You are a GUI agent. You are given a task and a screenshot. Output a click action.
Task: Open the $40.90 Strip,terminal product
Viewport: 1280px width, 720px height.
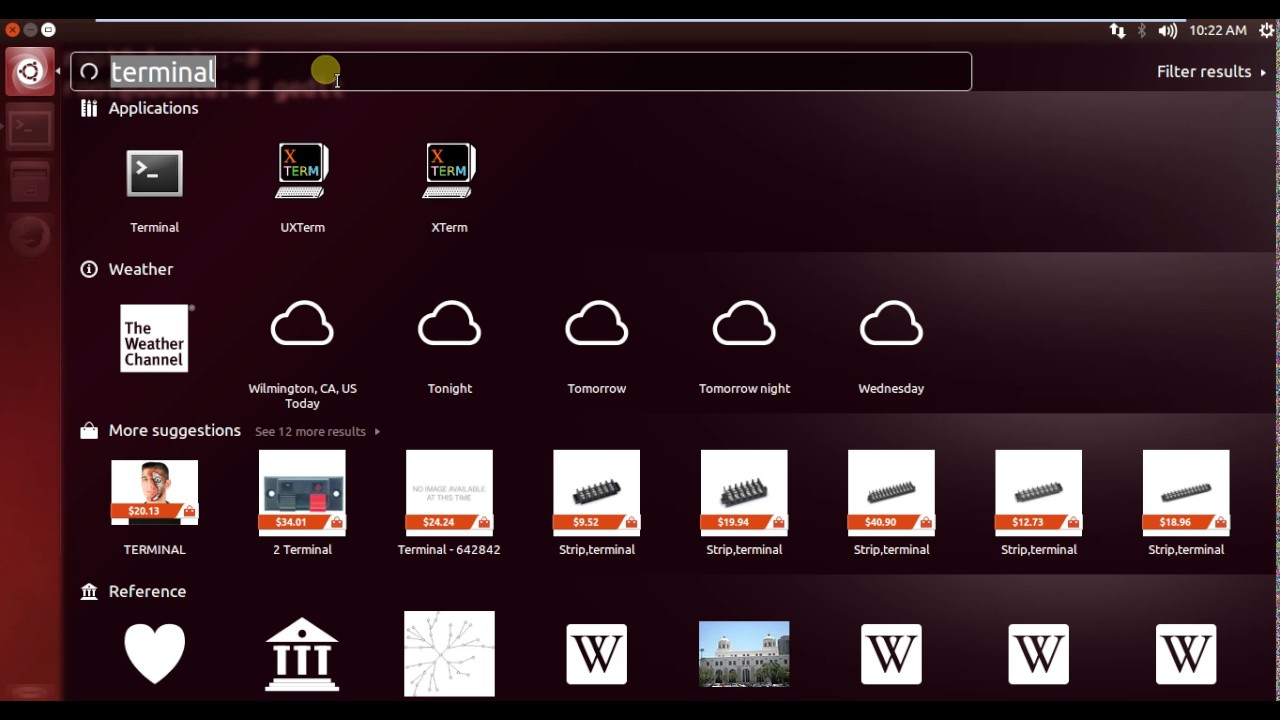coord(891,491)
